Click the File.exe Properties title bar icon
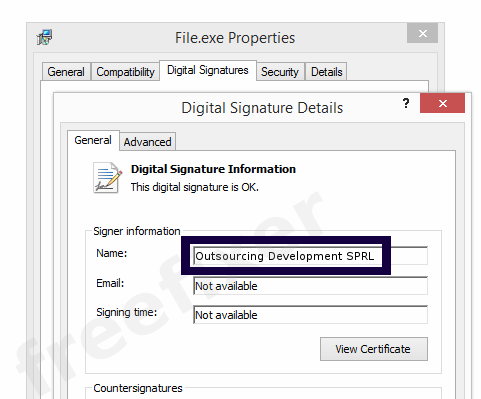481x399 pixels. (x=44, y=37)
